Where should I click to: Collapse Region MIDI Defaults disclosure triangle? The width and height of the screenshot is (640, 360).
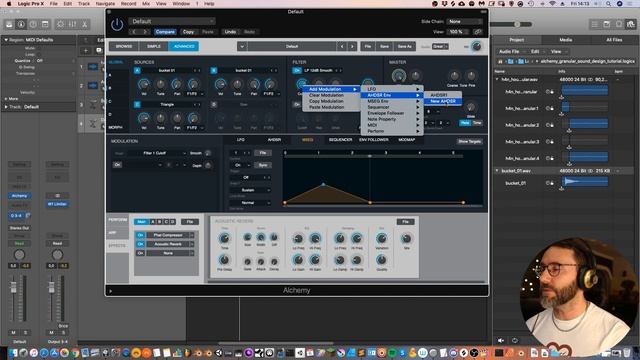click(6, 40)
